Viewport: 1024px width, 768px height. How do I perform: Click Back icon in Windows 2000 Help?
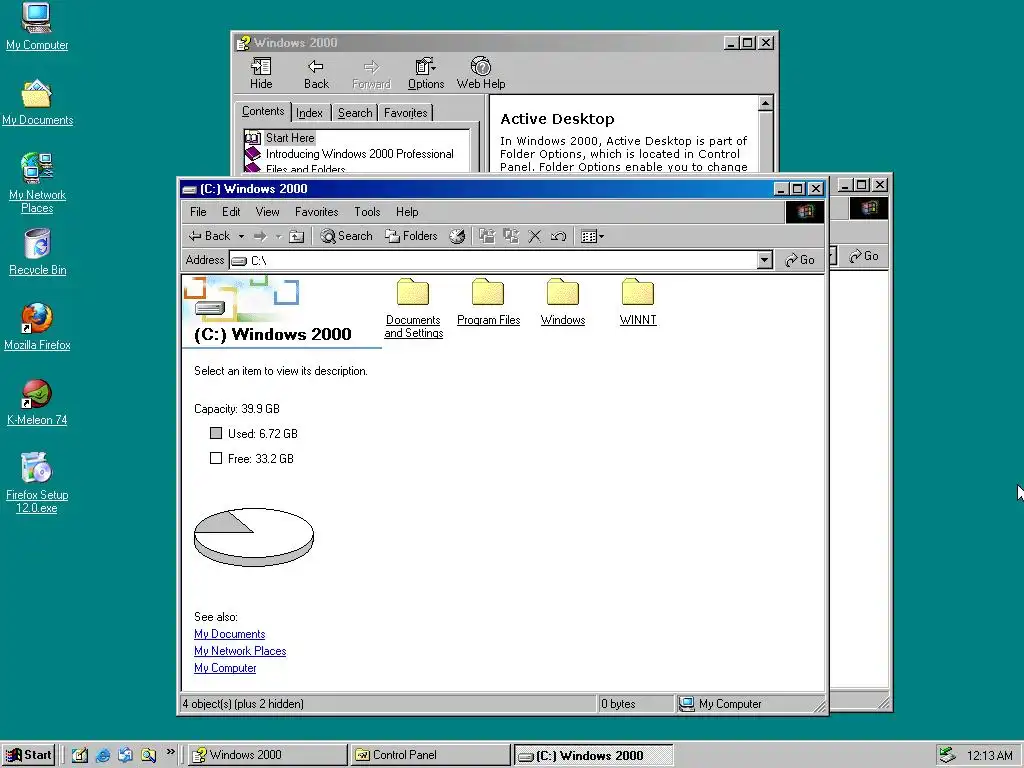pyautogui.click(x=317, y=73)
